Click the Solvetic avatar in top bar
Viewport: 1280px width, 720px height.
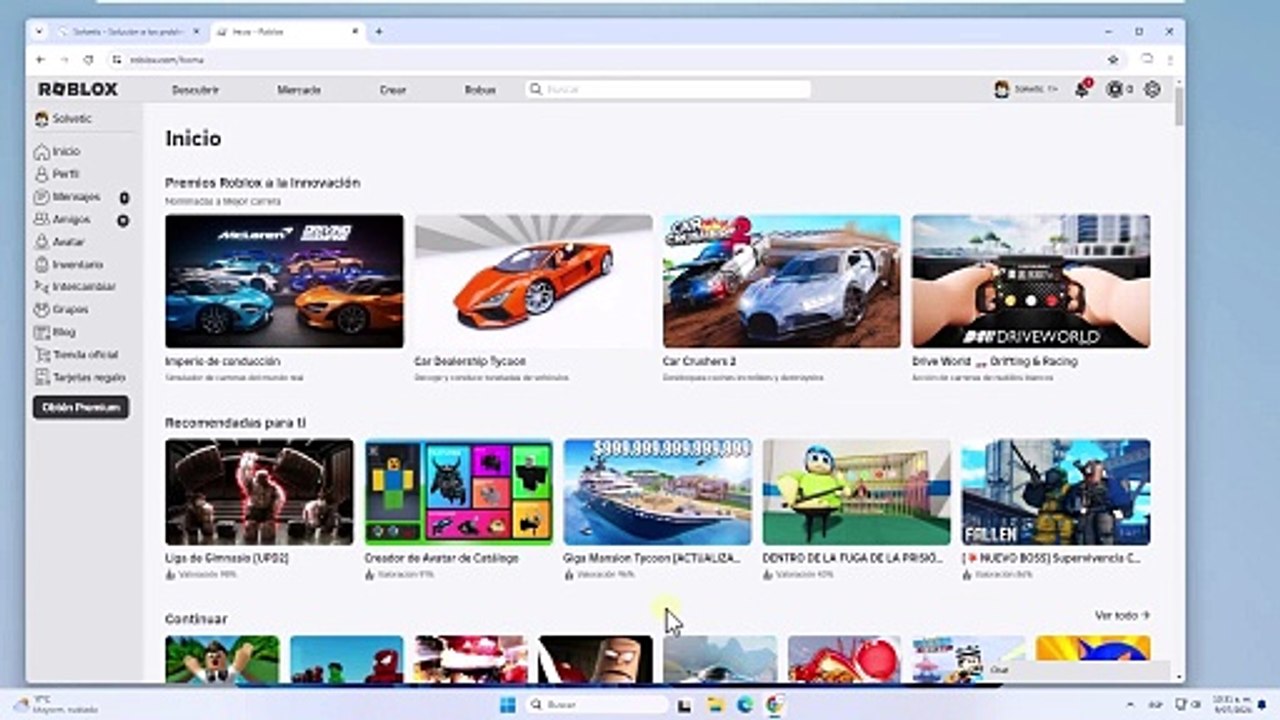[x=1002, y=90]
